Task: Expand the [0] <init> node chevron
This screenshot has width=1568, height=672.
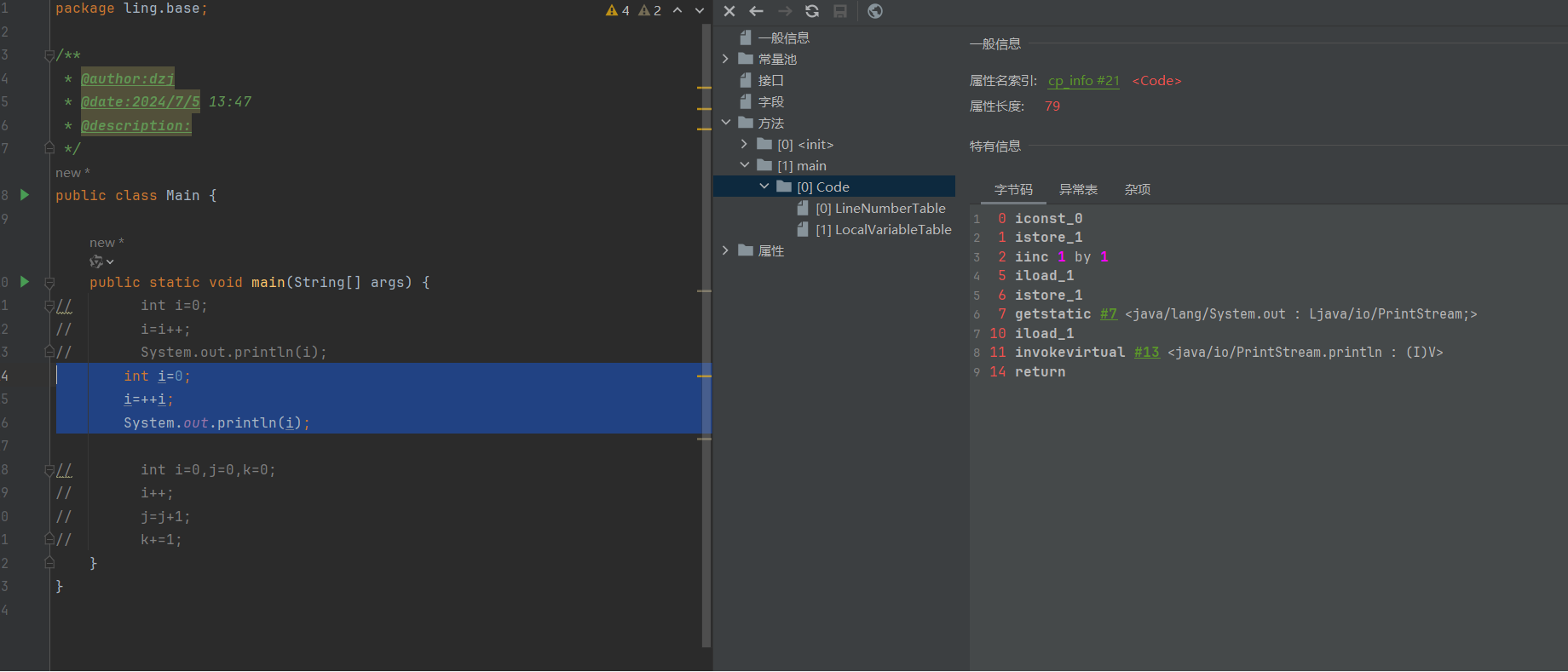Action: [x=744, y=144]
